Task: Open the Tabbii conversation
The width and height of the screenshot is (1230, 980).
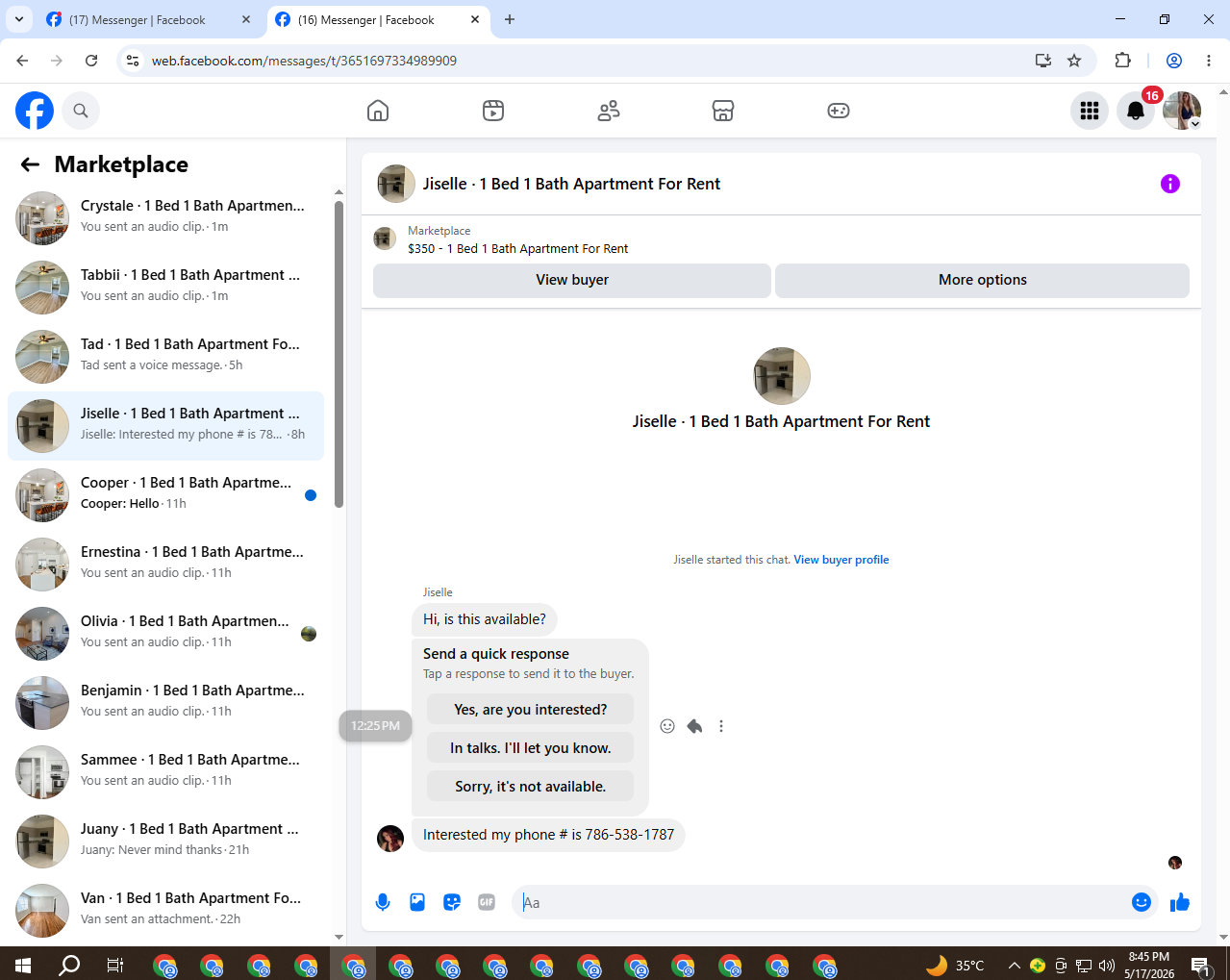Action: pyautogui.click(x=166, y=288)
